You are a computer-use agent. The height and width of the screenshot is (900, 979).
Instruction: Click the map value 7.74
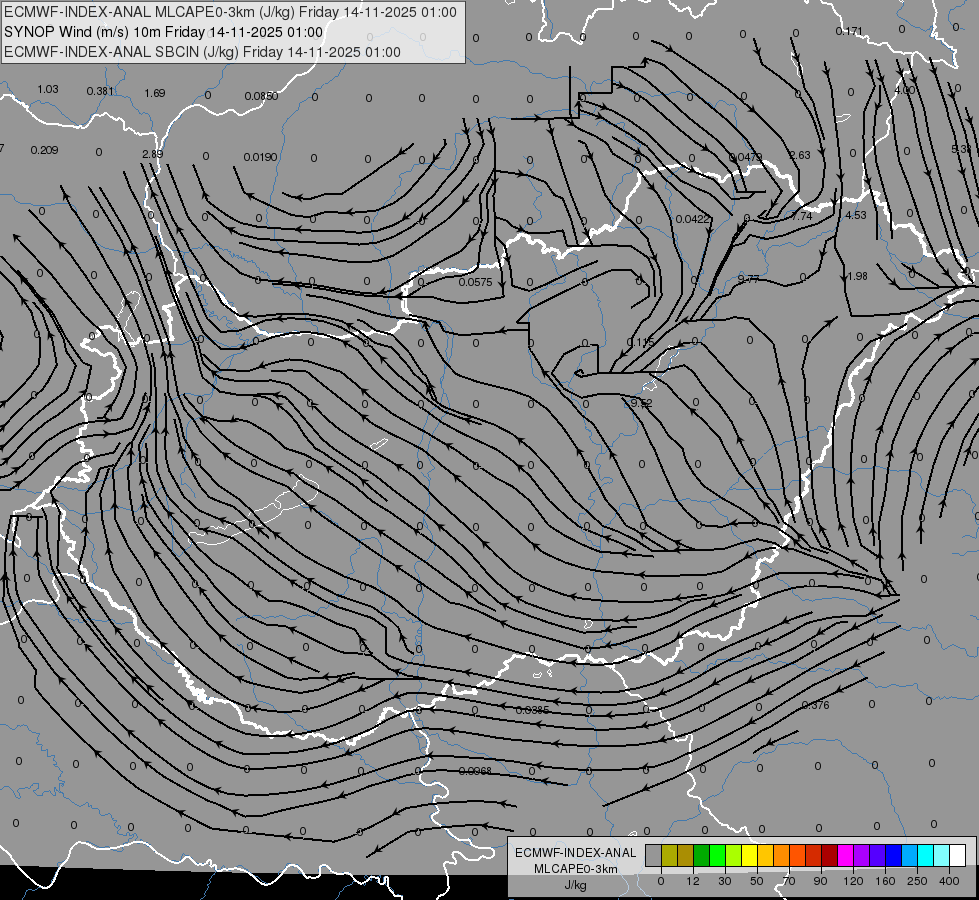pyautogui.click(x=802, y=216)
